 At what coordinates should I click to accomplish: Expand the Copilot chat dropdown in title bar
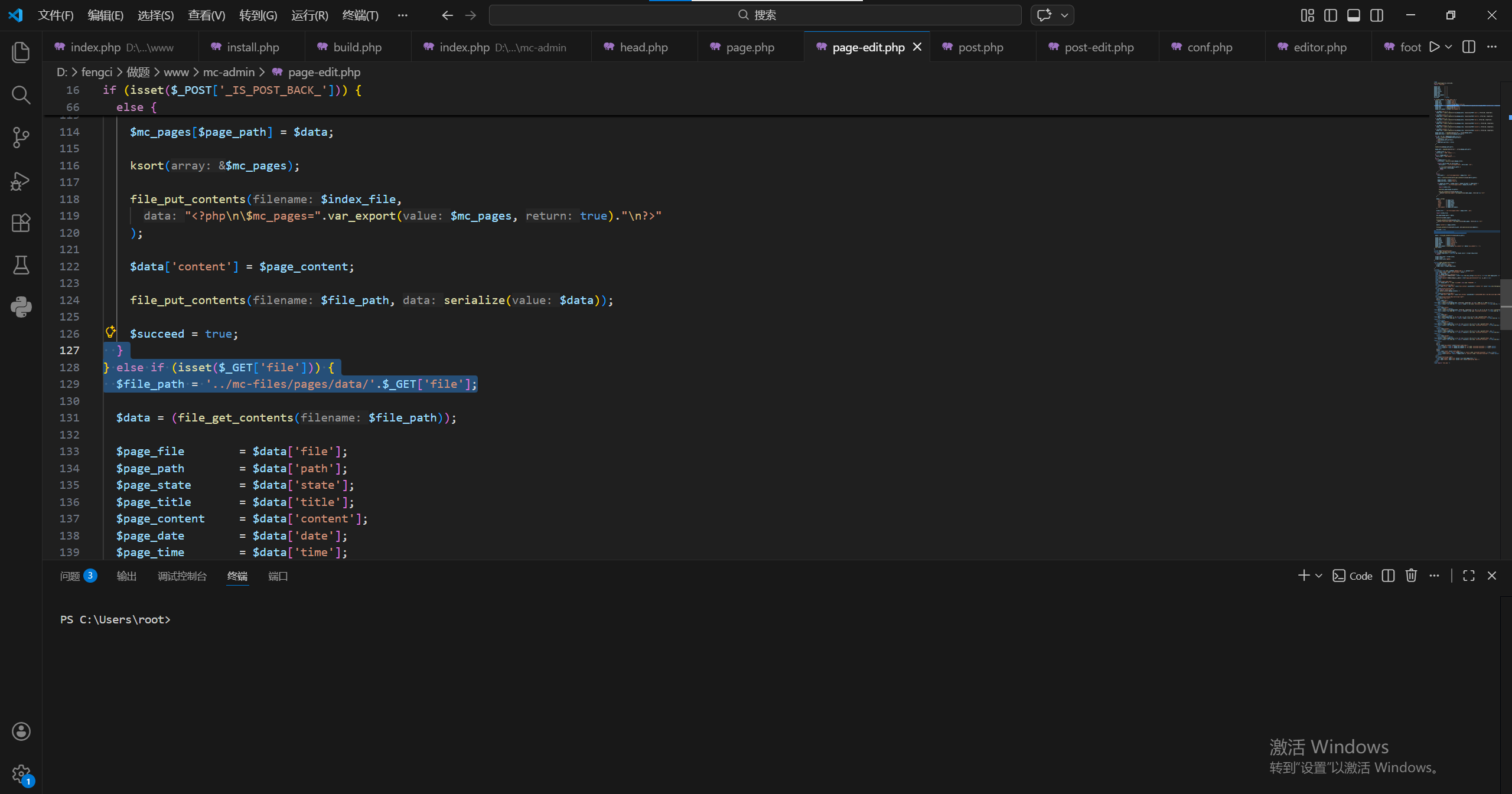tap(1064, 15)
